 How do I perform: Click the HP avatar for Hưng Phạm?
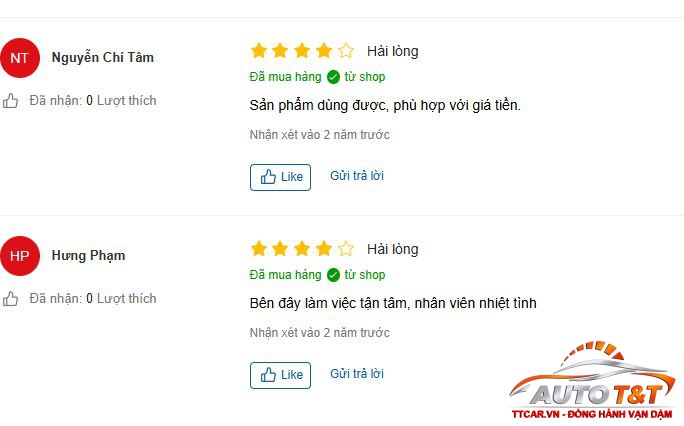(x=20, y=256)
